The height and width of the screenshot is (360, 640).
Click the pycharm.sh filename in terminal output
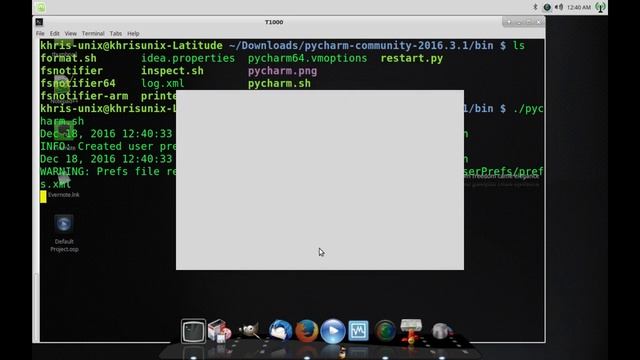tap(279, 84)
